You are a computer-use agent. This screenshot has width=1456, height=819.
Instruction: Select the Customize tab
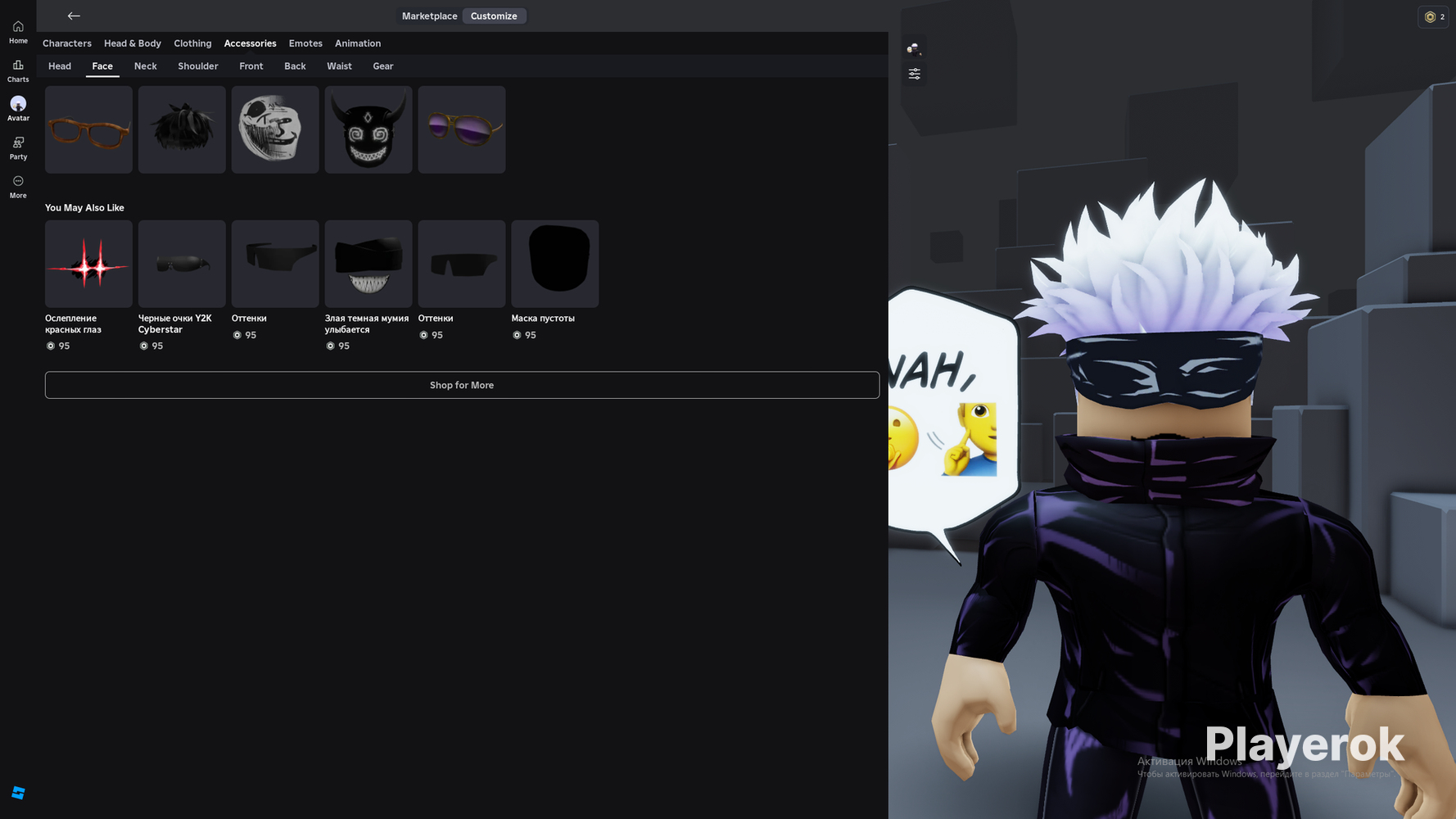(494, 16)
